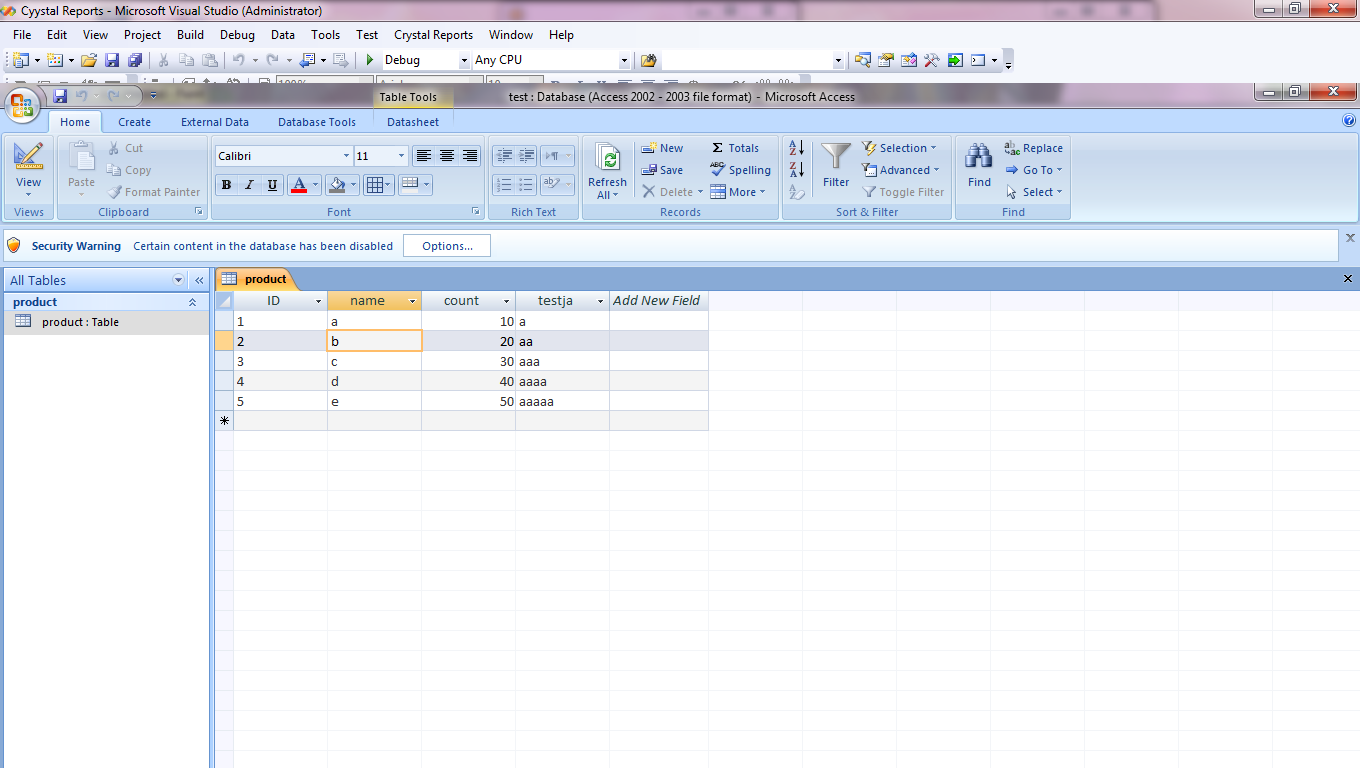The width and height of the screenshot is (1360, 768).
Task: Click the Filter funnel button
Action: (x=836, y=166)
